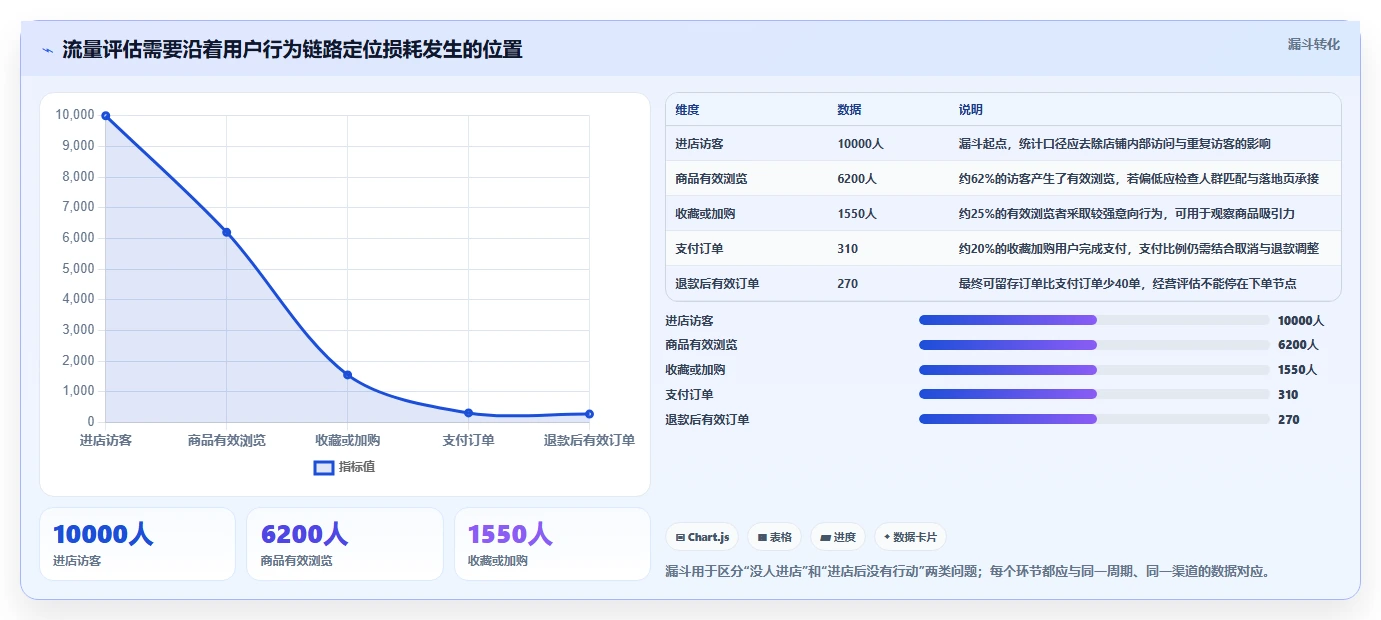Click the description starting 漏斗起点
The height and width of the screenshot is (620, 1381).
click(x=1115, y=144)
